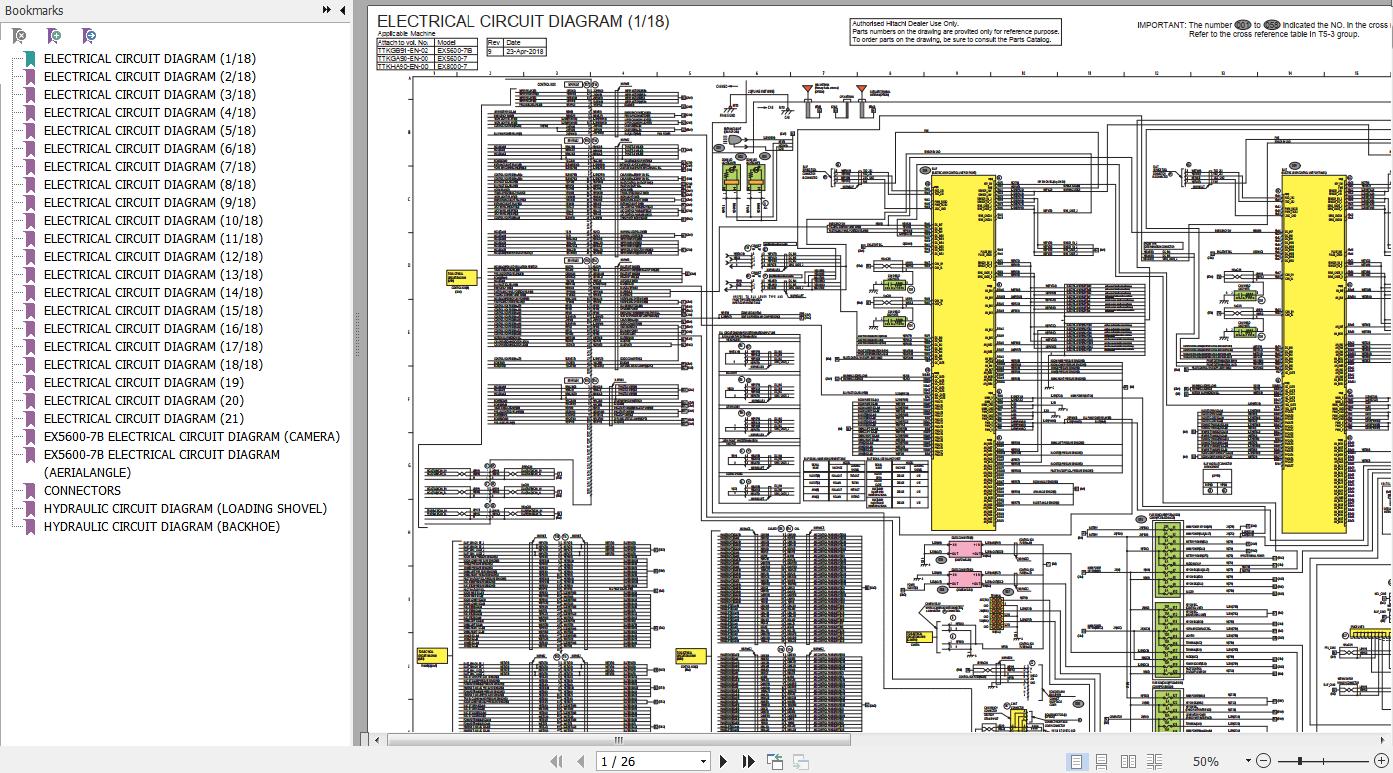Enable continuous page layout
Viewport: 1393px width, 773px height.
coord(1101,761)
